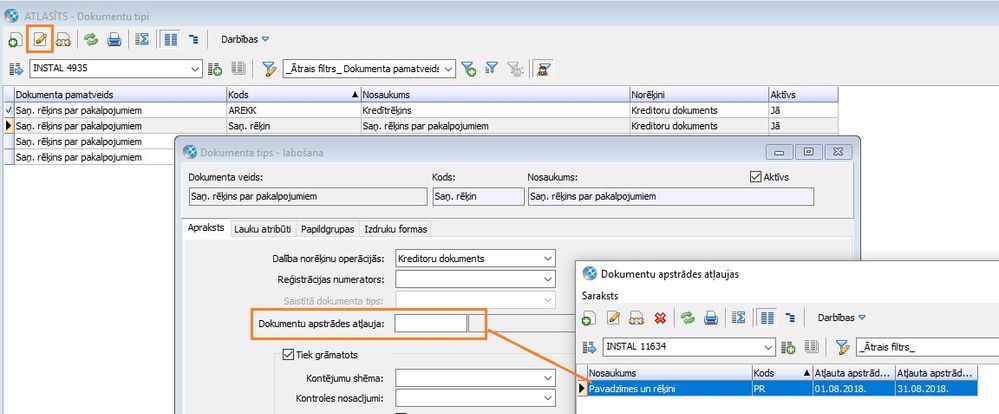Click the gray columns icon after INSTAL 4935
Viewport: 999px width, 414px height.
pyautogui.click(x=238, y=69)
